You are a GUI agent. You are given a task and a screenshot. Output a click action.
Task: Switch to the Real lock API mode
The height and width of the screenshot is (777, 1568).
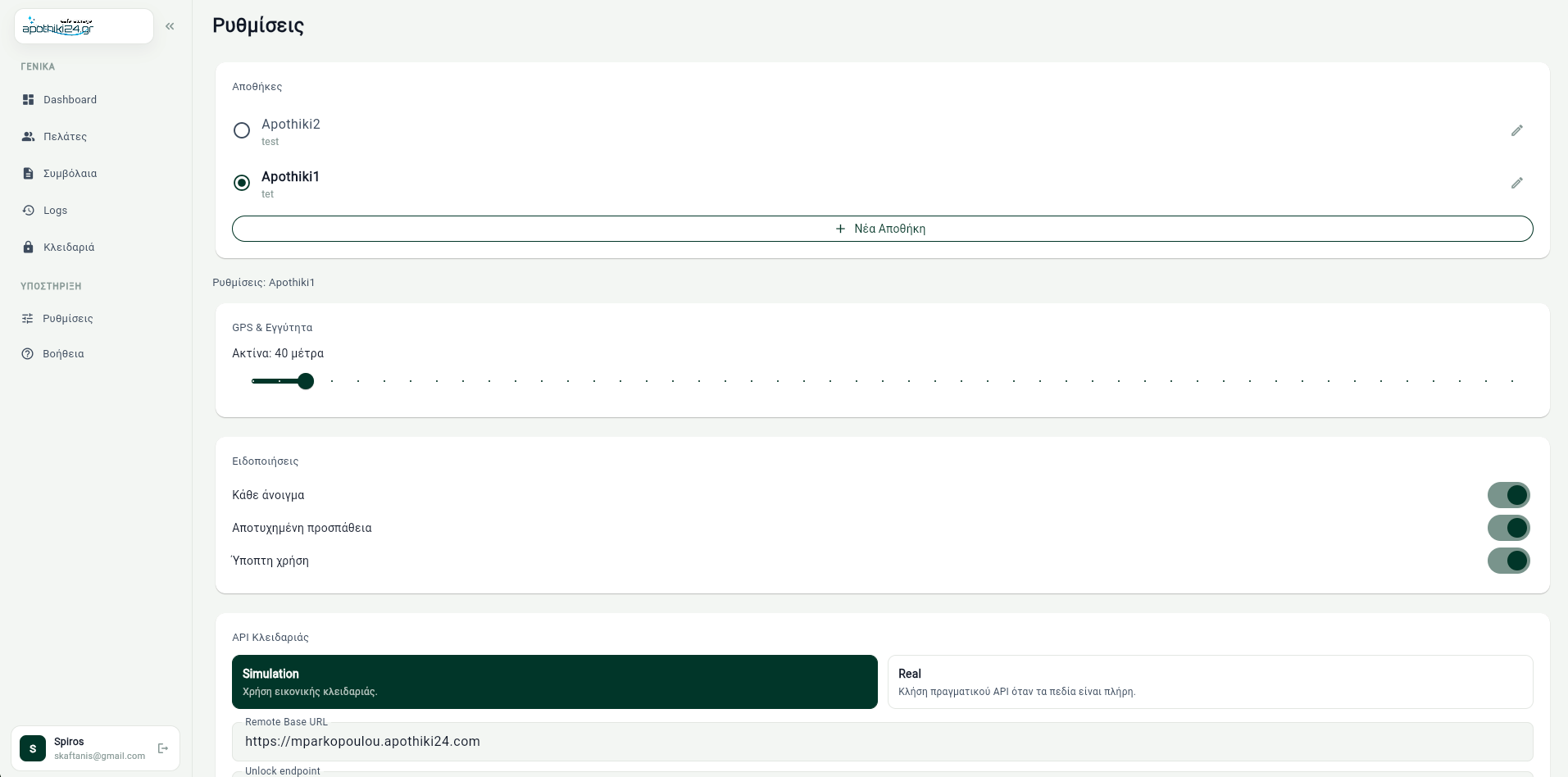coord(1210,682)
